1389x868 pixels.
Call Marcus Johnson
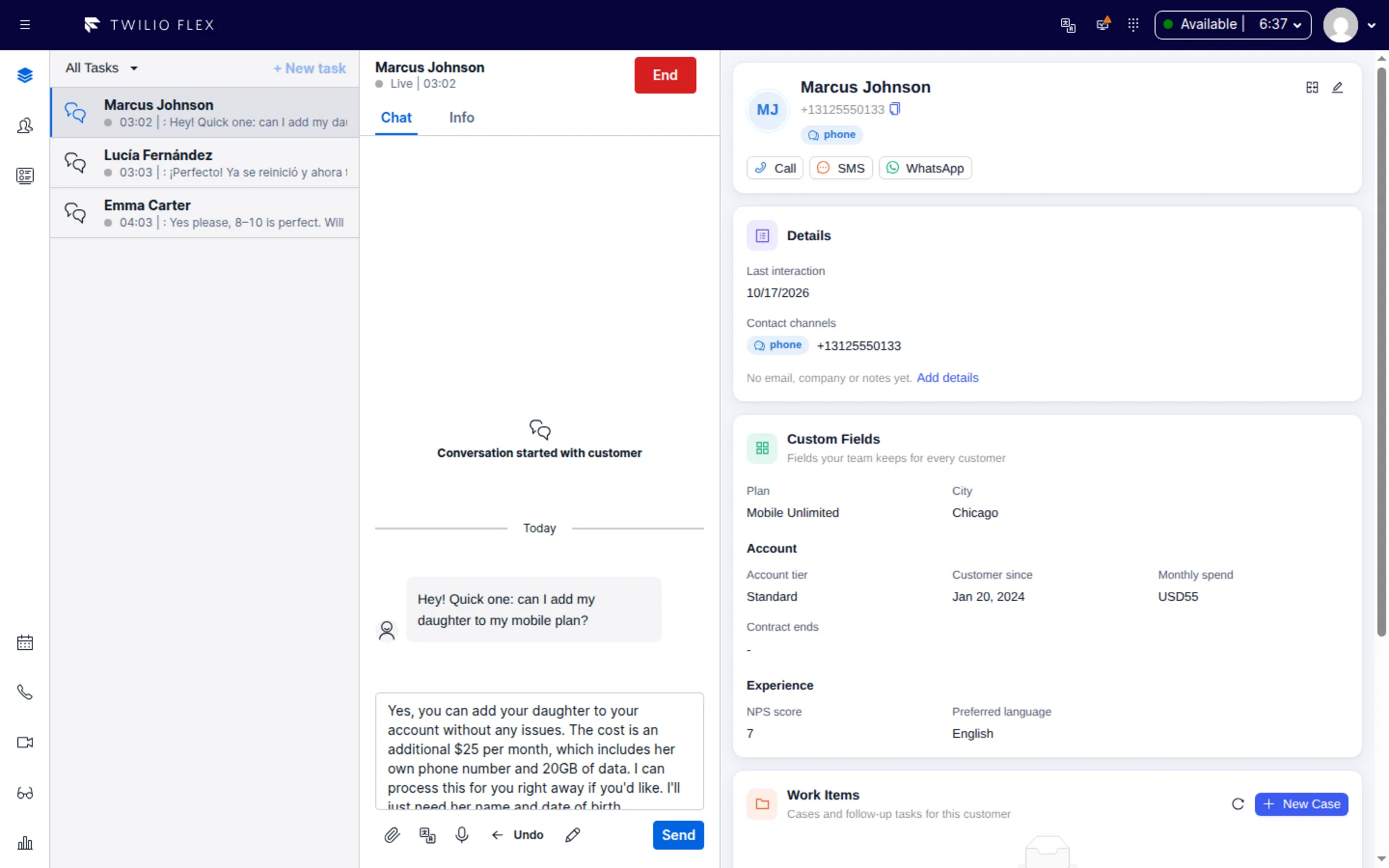coord(775,168)
